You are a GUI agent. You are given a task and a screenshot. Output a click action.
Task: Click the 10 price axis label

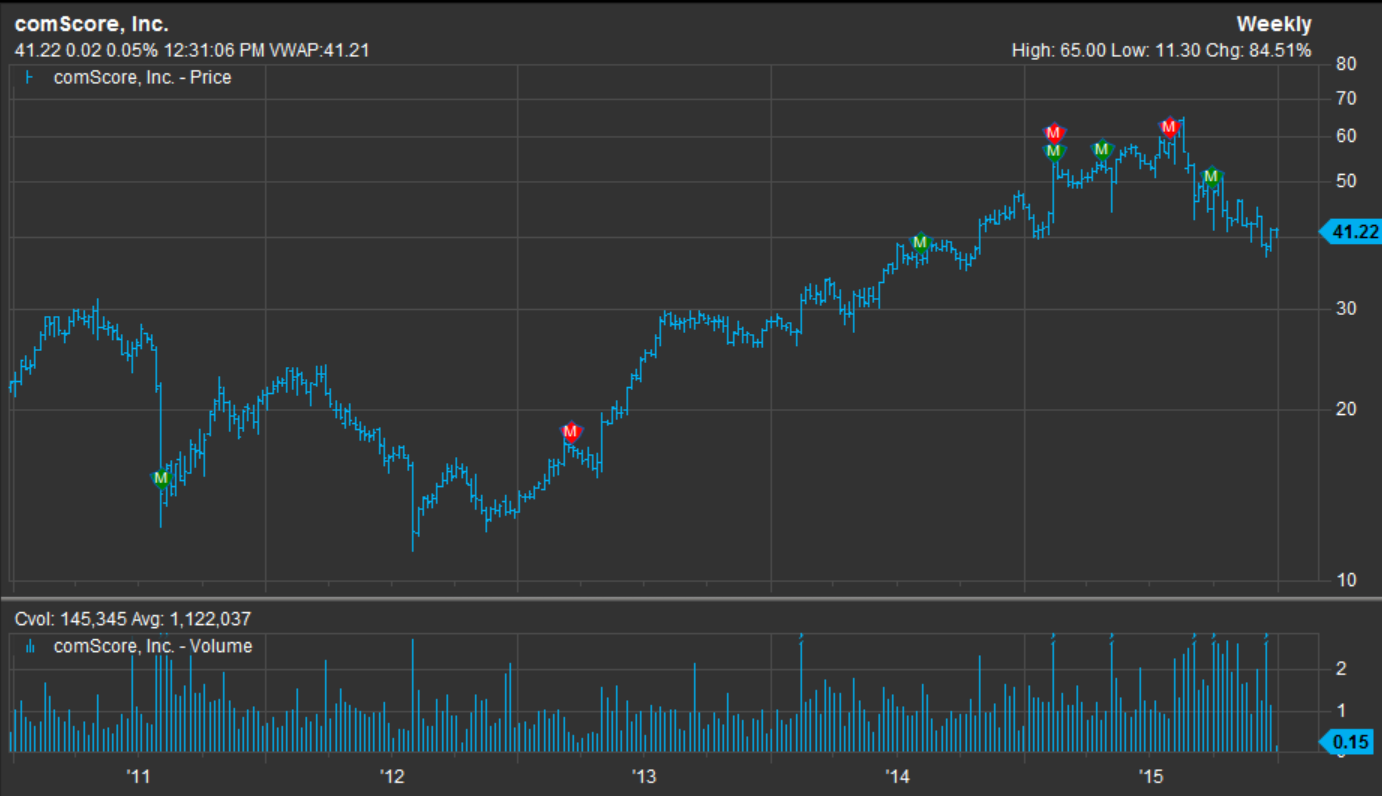[1346, 581]
